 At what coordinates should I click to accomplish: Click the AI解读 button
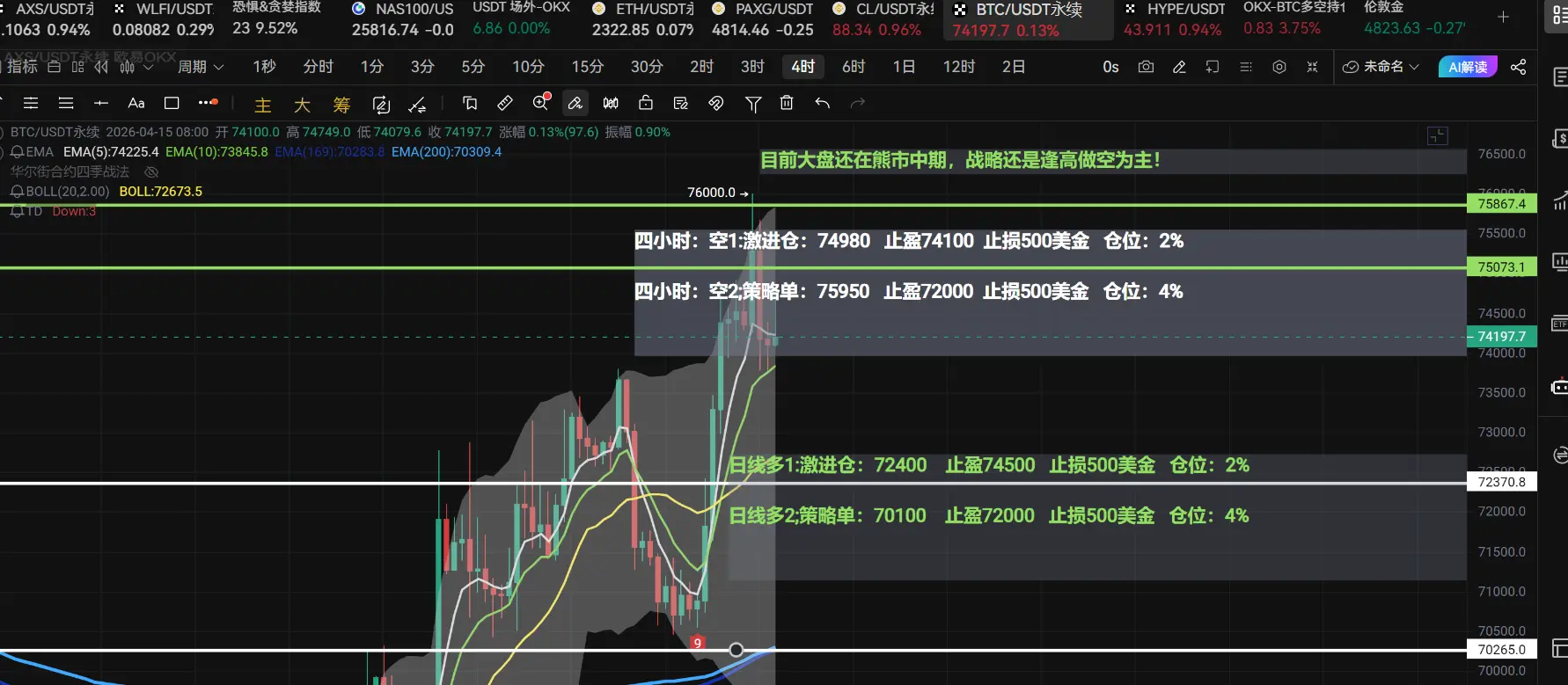tap(1467, 67)
